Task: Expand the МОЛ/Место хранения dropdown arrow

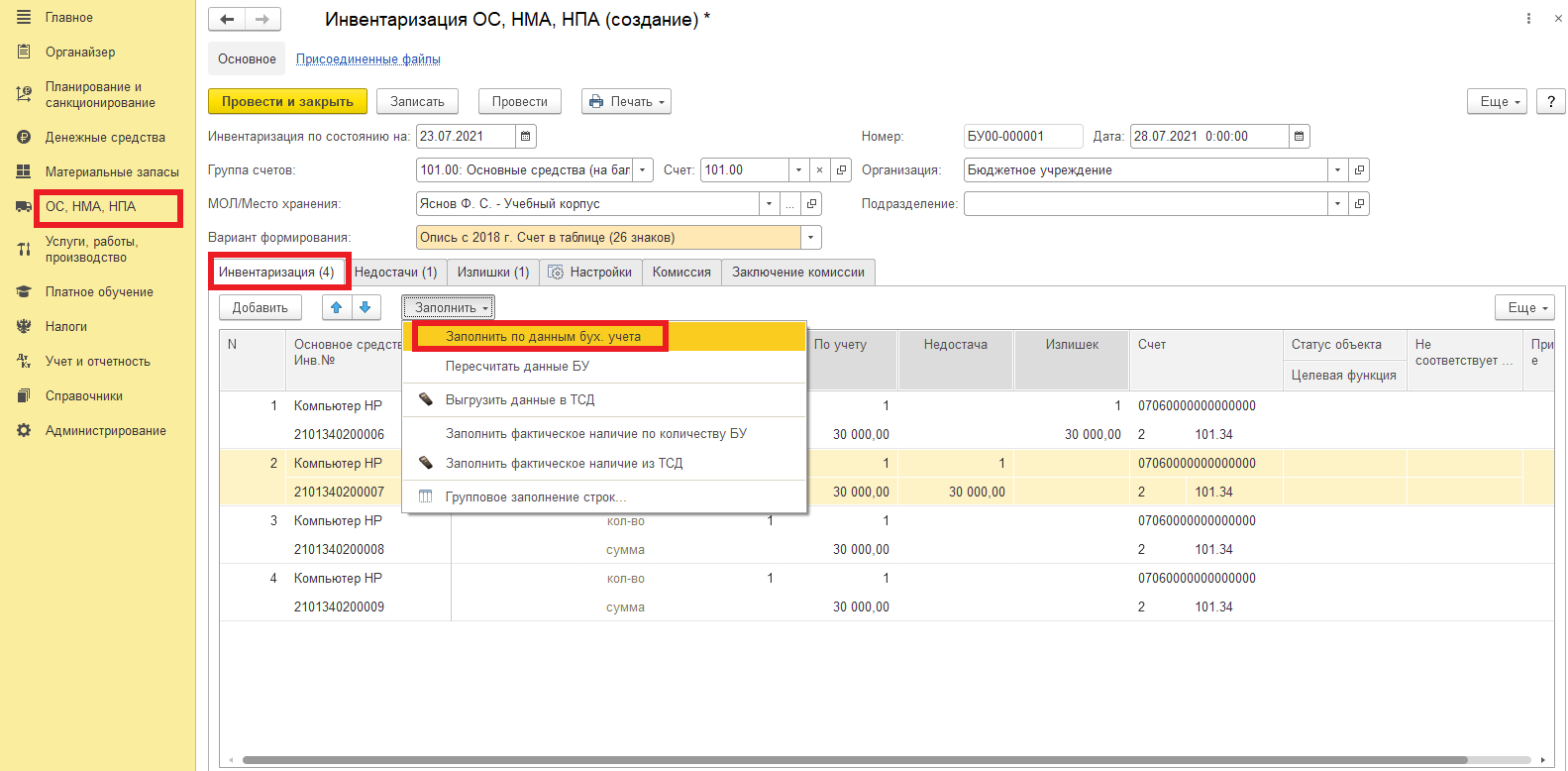Action: pyautogui.click(x=769, y=203)
